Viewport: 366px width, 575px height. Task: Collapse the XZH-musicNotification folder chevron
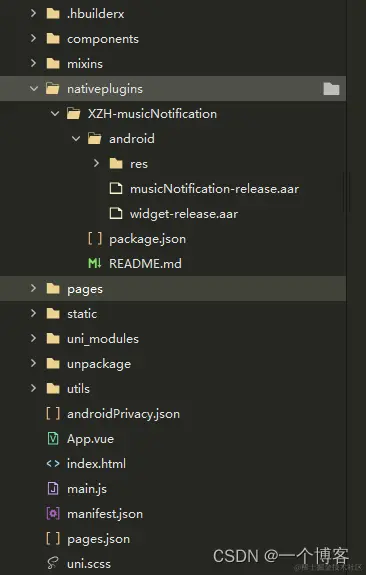coord(55,114)
